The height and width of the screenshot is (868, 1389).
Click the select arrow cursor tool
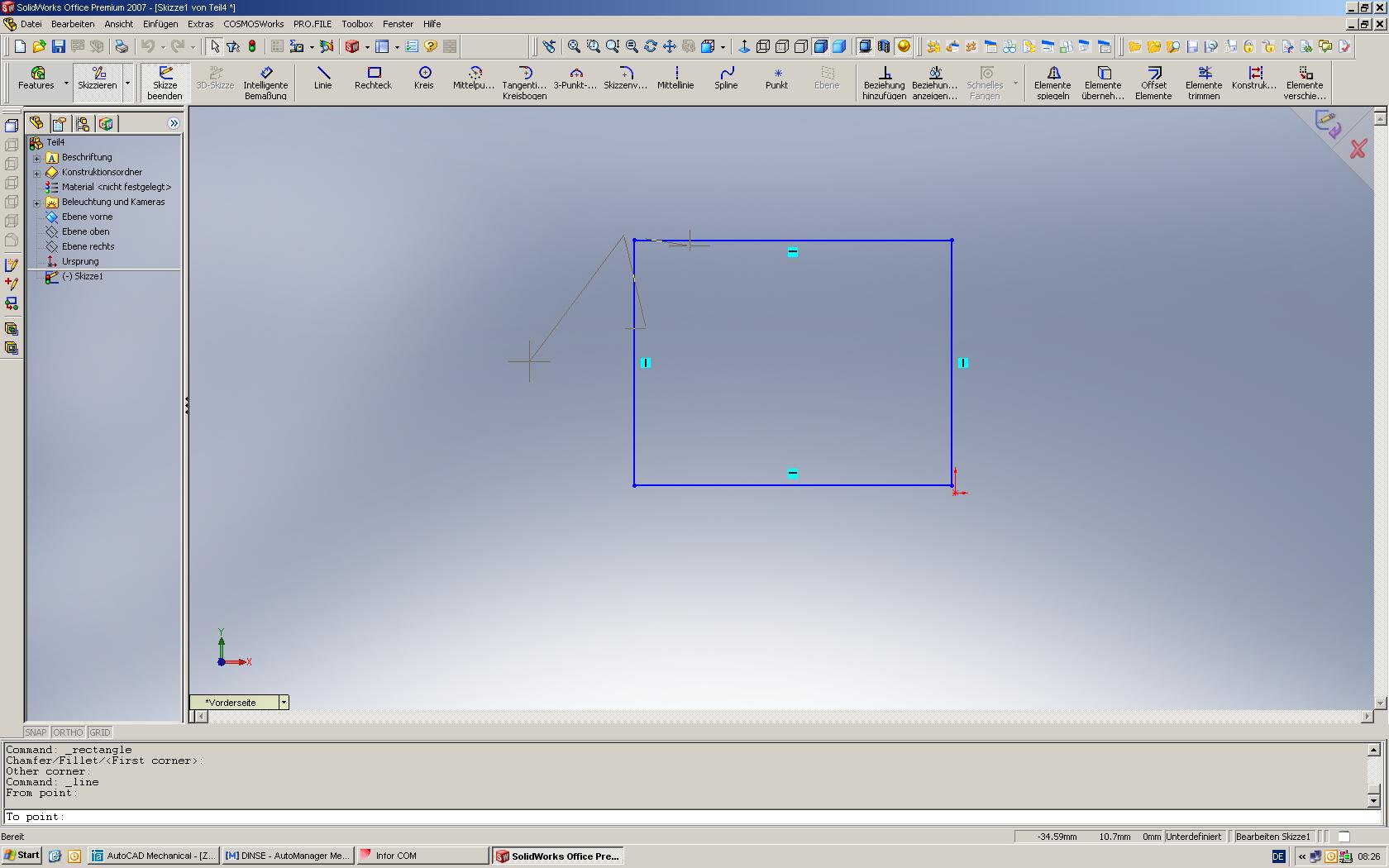pyautogui.click(x=214, y=46)
